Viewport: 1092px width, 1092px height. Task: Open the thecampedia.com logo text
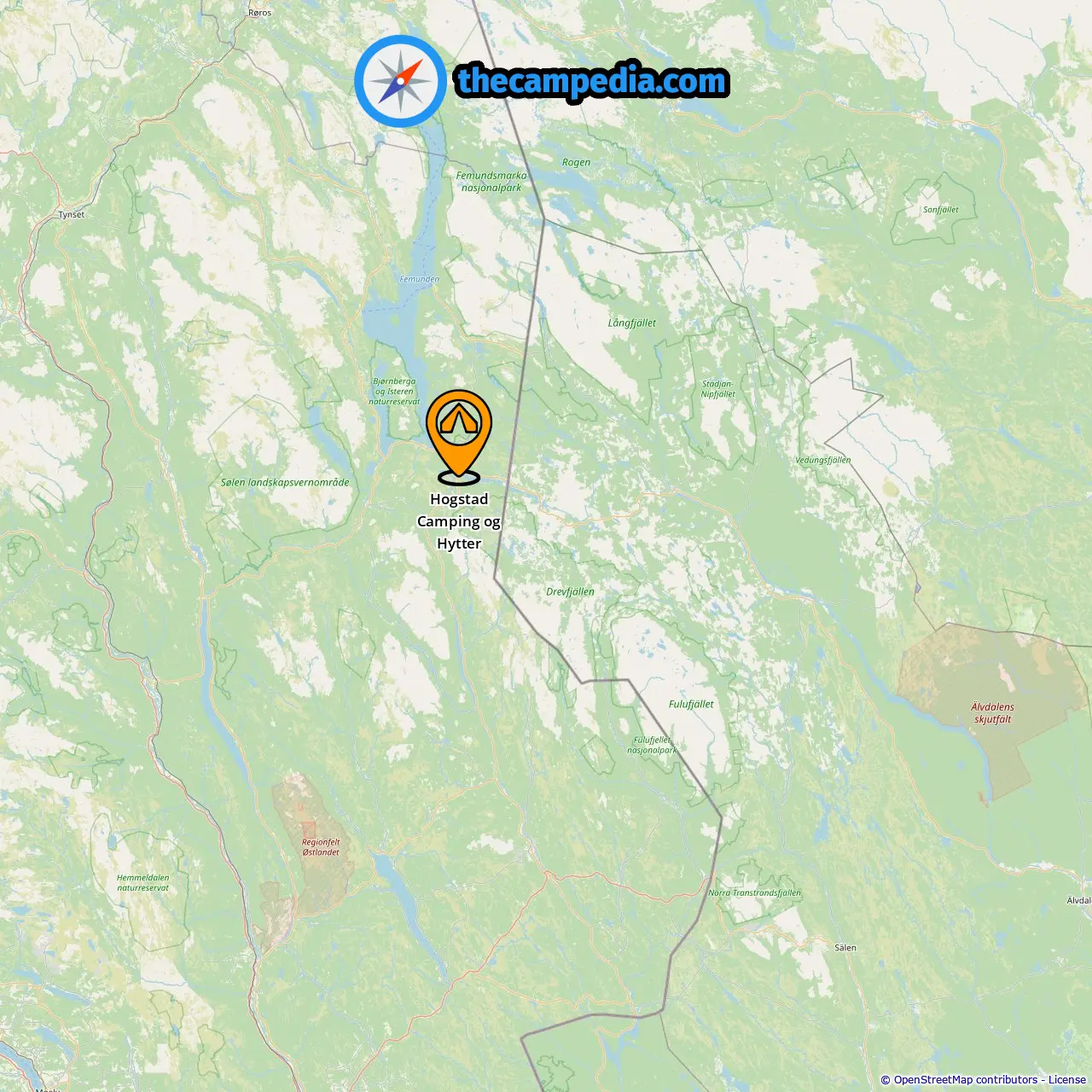click(x=592, y=82)
